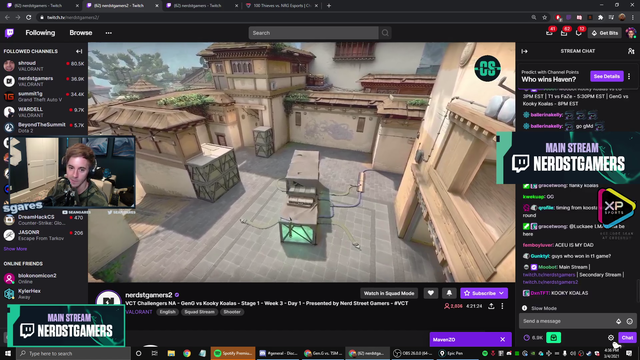Viewport: 640px width, 360px height.
Task: Click the English tag
Action: point(167,312)
